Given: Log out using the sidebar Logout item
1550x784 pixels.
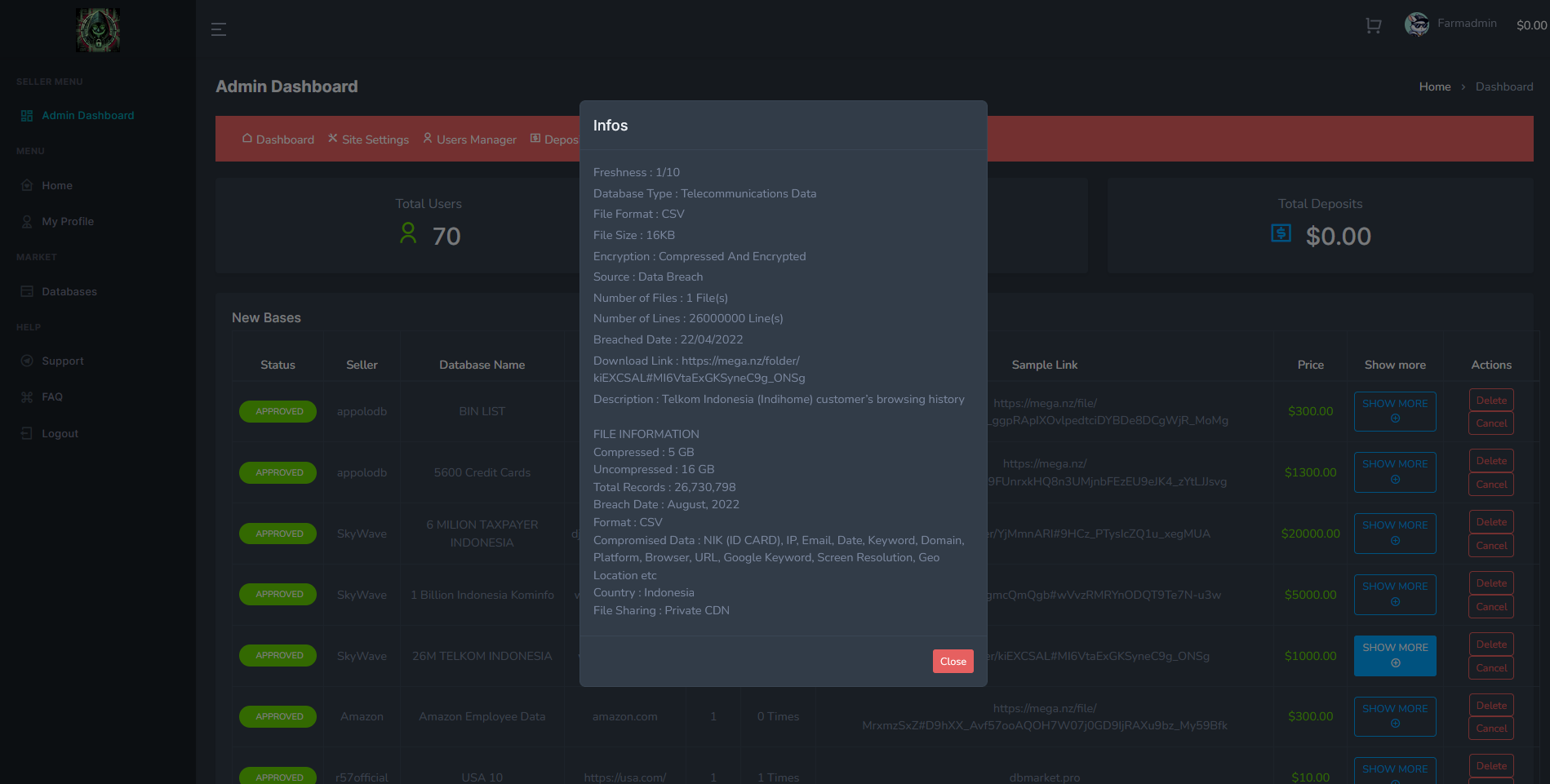Looking at the screenshot, I should click(60, 433).
